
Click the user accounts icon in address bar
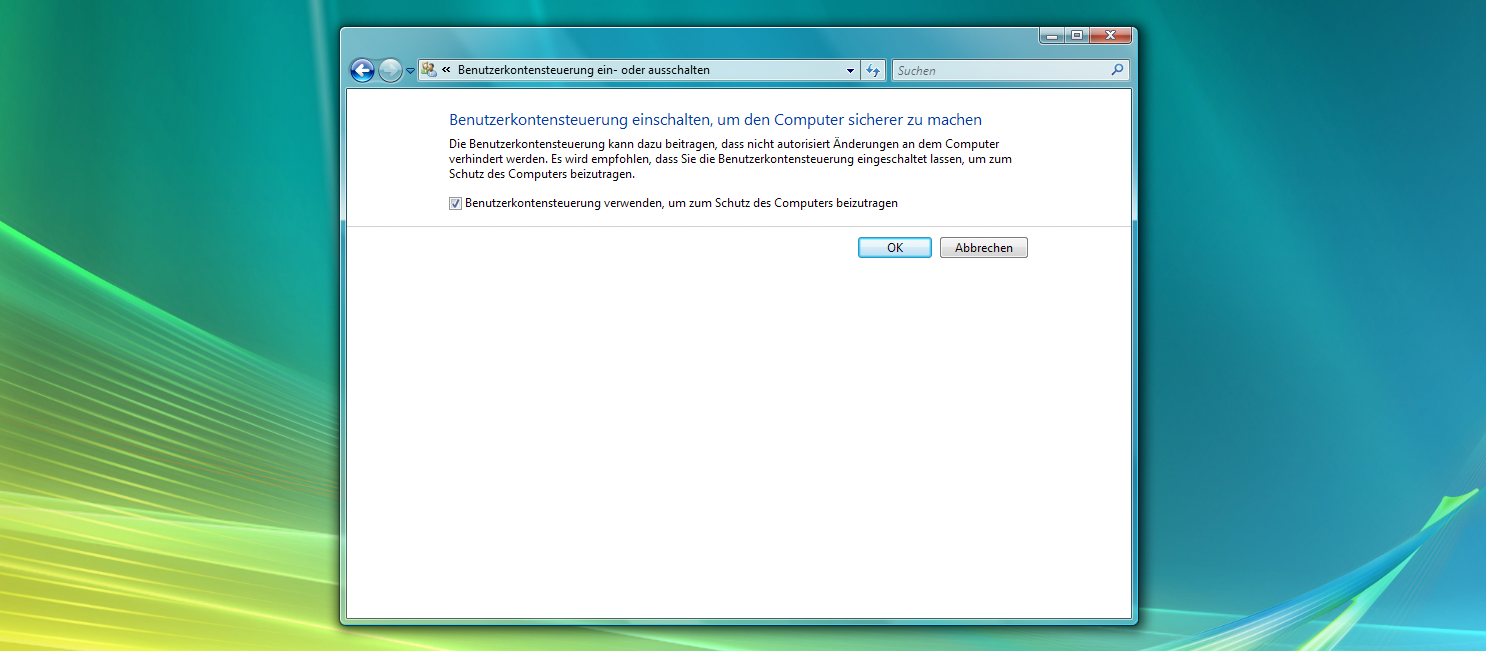[429, 70]
